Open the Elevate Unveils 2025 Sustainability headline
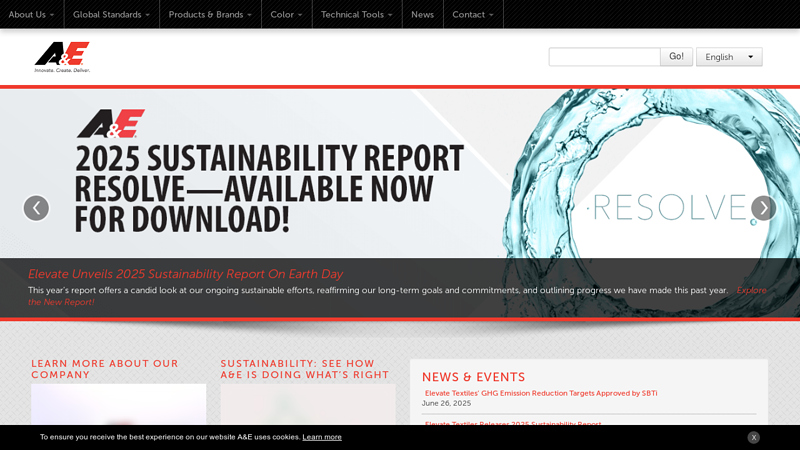800x450 pixels. coord(185,274)
